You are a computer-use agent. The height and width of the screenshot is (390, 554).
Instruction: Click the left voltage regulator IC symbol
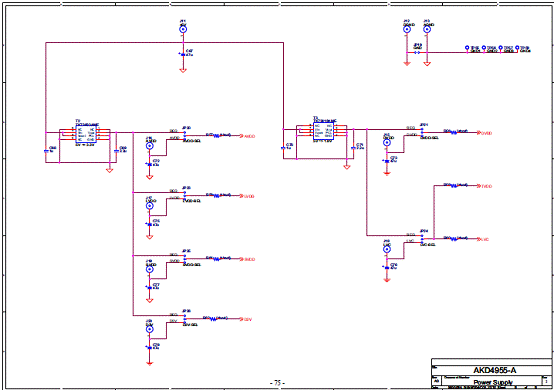click(86, 135)
